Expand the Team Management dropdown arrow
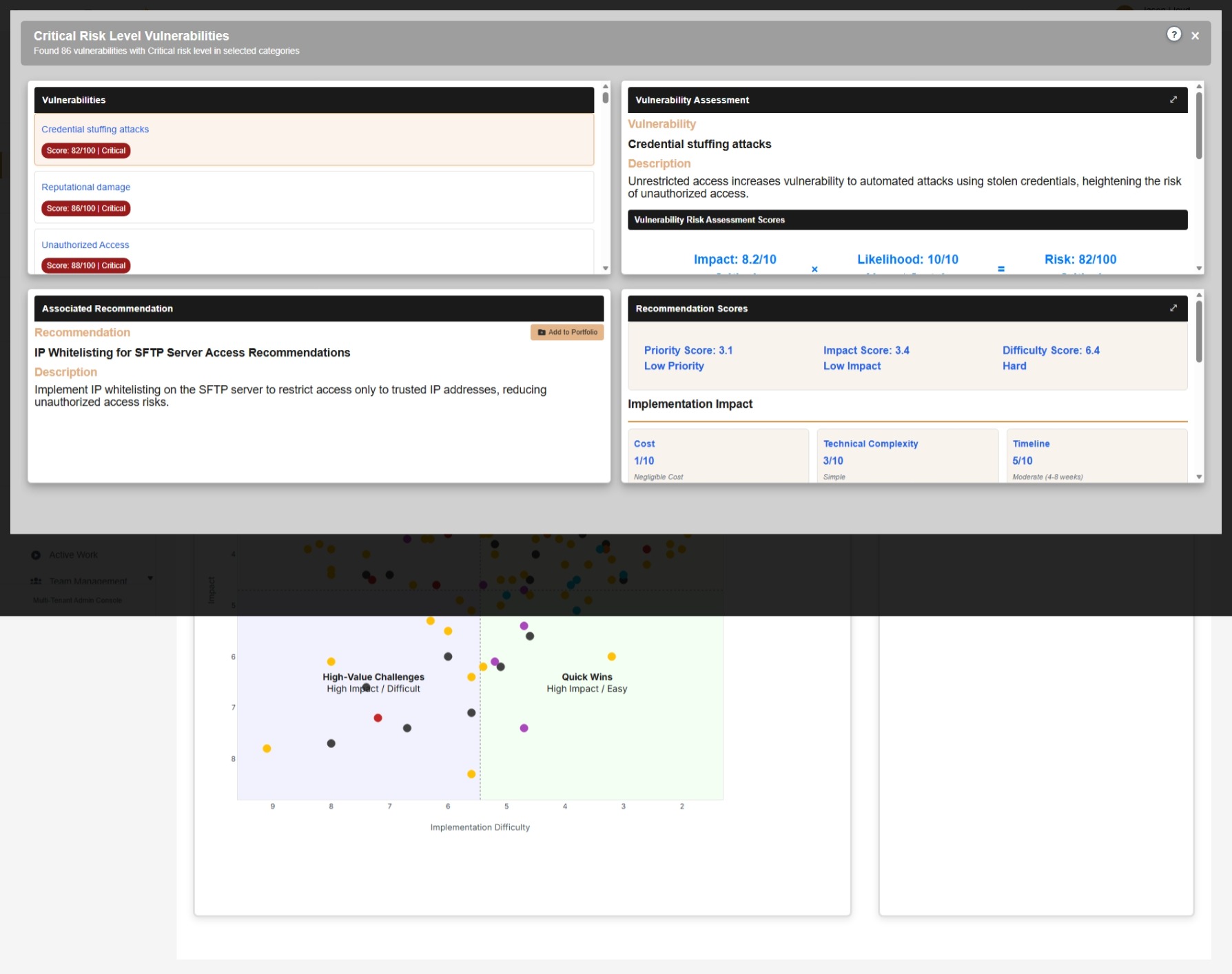 150,579
